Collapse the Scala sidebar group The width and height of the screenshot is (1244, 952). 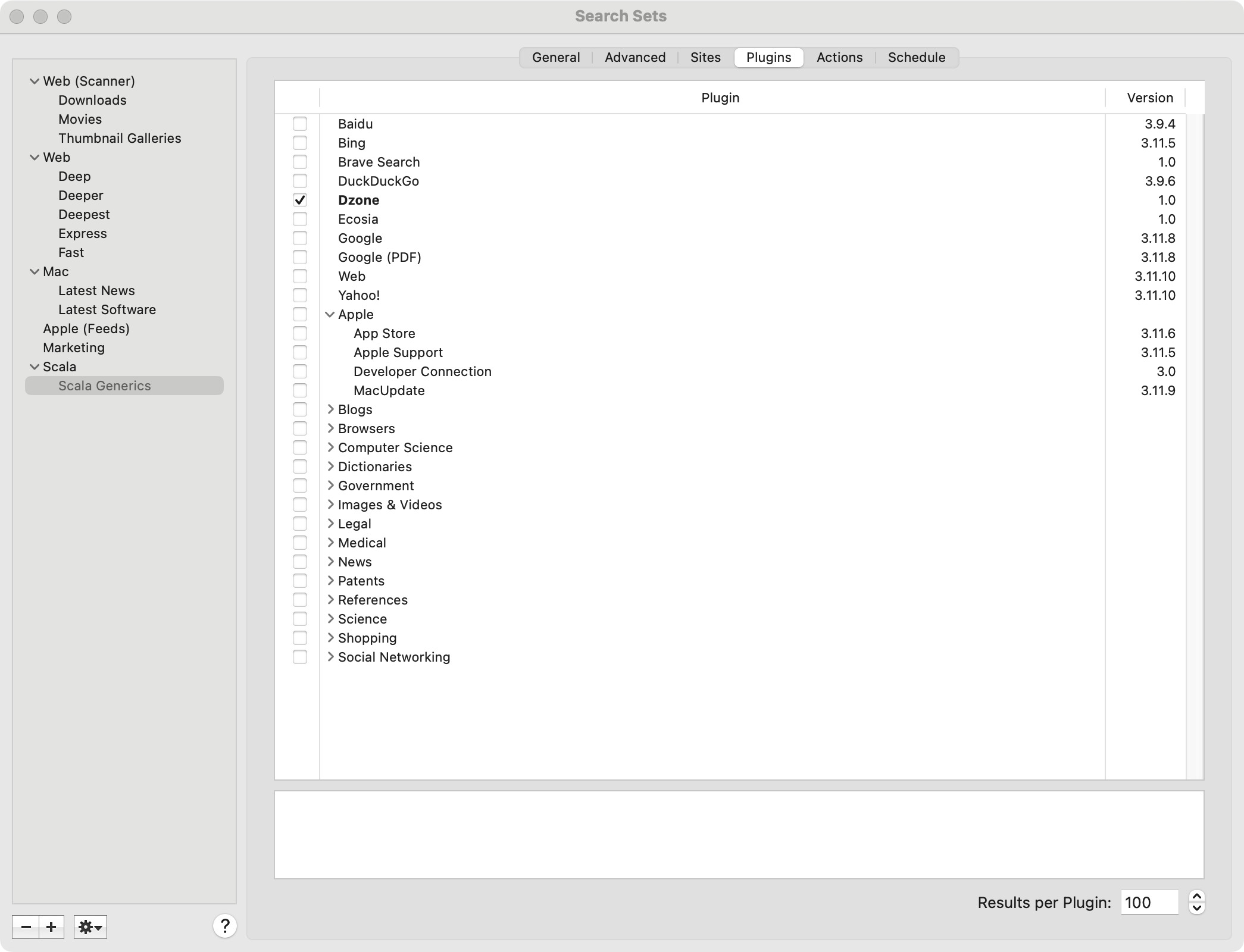pos(35,367)
